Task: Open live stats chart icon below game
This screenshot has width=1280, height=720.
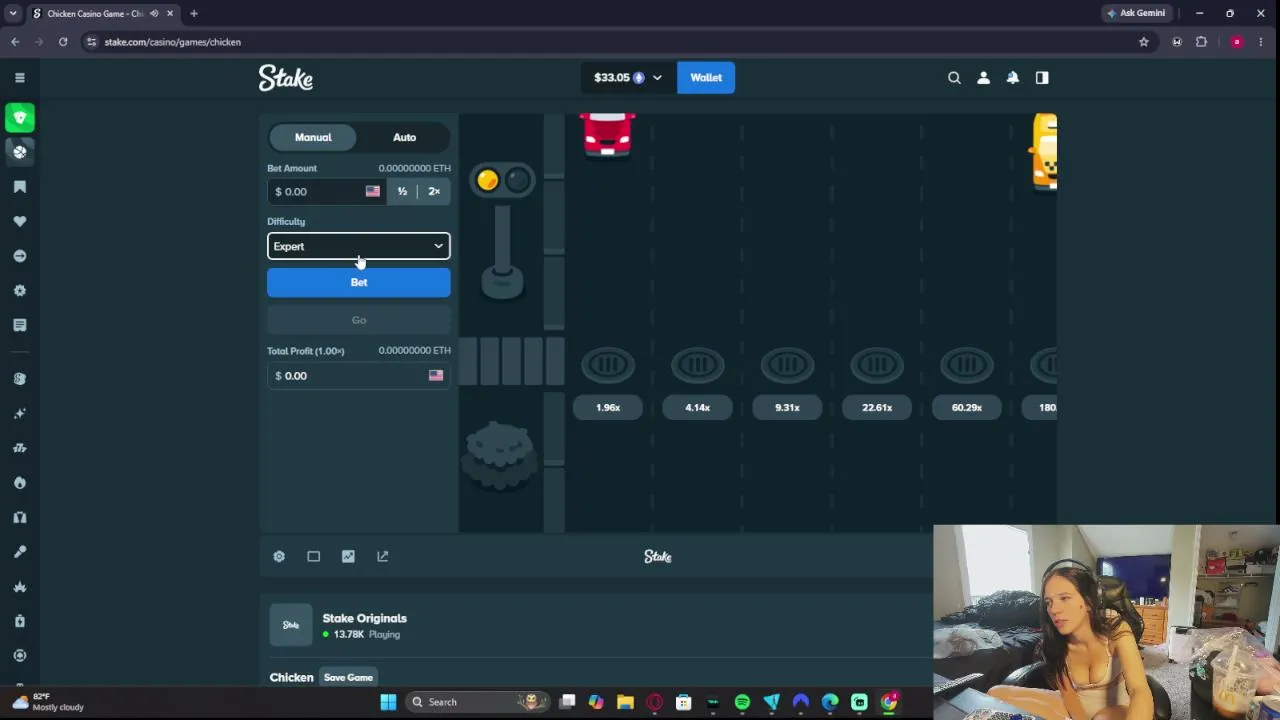Action: pos(348,556)
